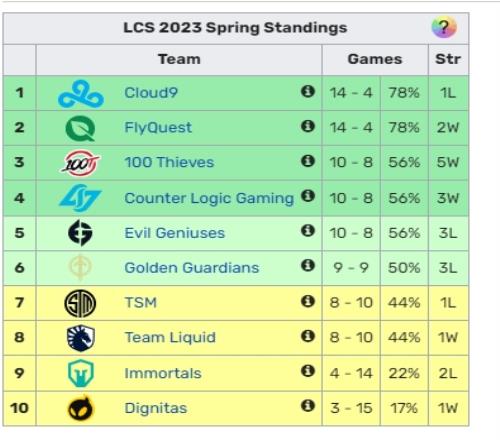Open the Evil Geniuses team link
This screenshot has width=500, height=440.
tap(175, 233)
